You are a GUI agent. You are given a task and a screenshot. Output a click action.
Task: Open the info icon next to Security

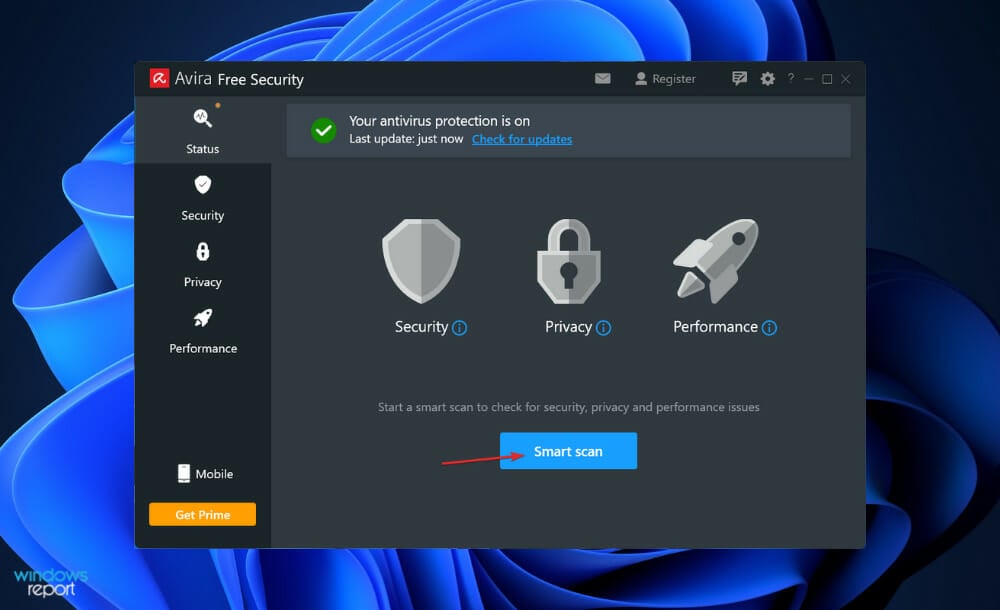click(459, 327)
